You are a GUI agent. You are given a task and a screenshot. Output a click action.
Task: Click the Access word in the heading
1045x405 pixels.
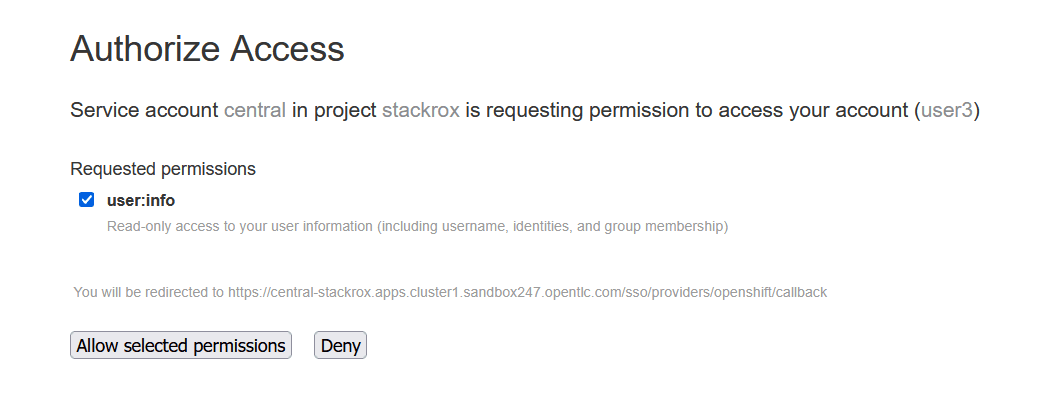point(287,48)
